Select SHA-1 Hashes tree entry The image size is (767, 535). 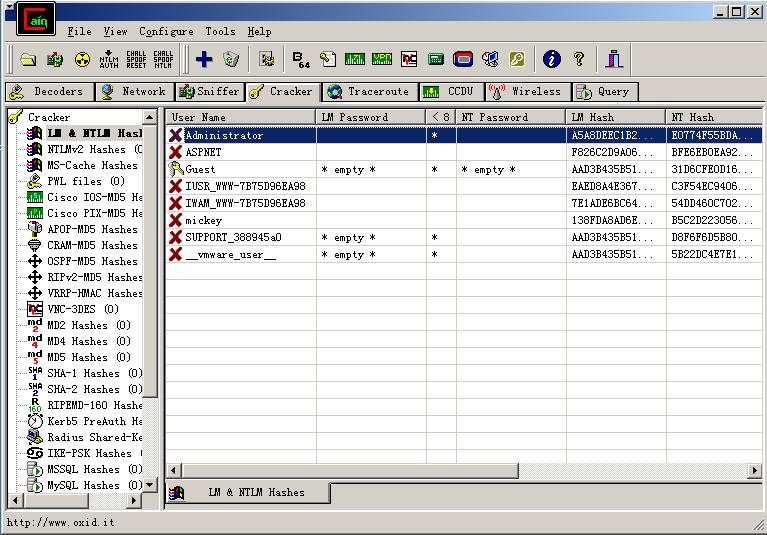tap(85, 373)
